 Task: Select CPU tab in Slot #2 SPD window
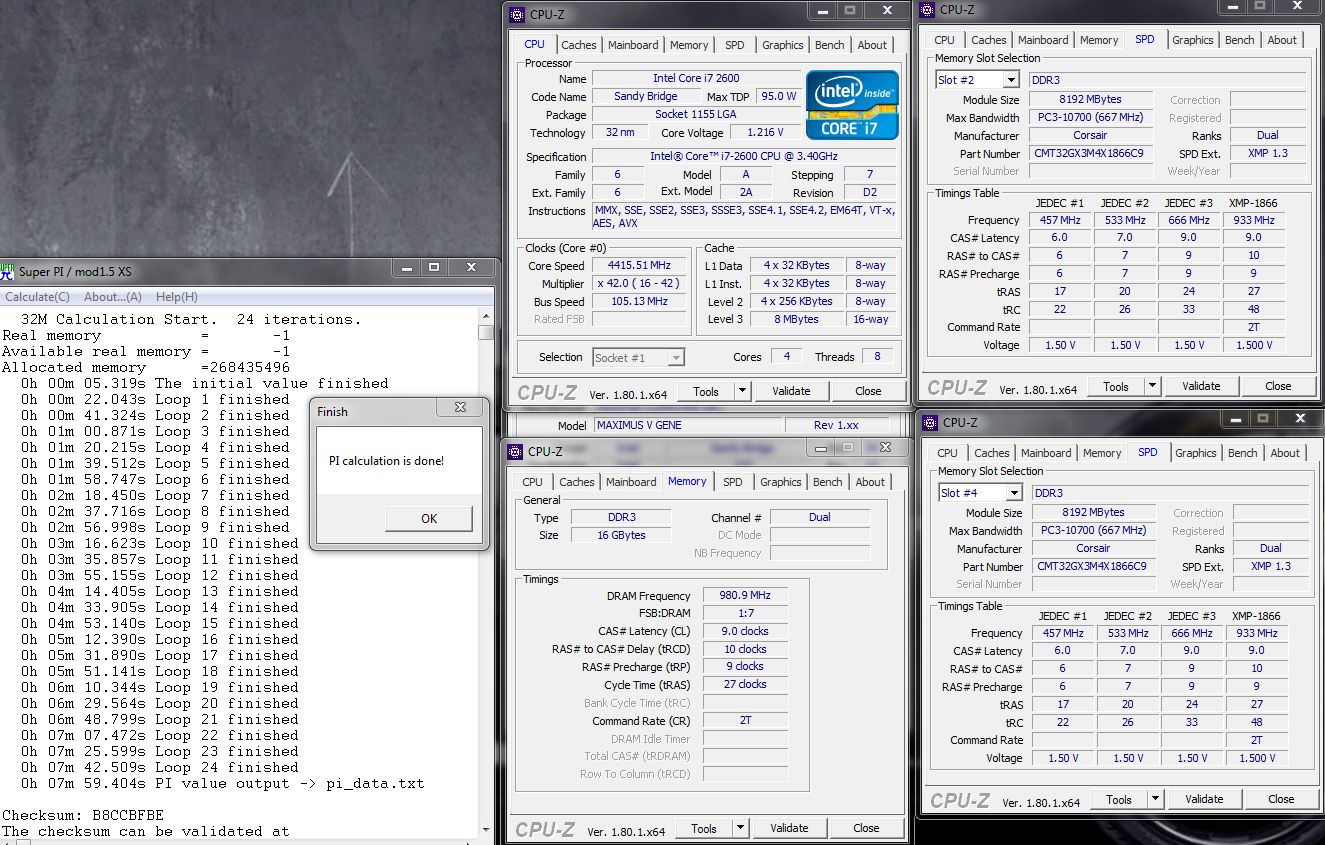pos(945,40)
